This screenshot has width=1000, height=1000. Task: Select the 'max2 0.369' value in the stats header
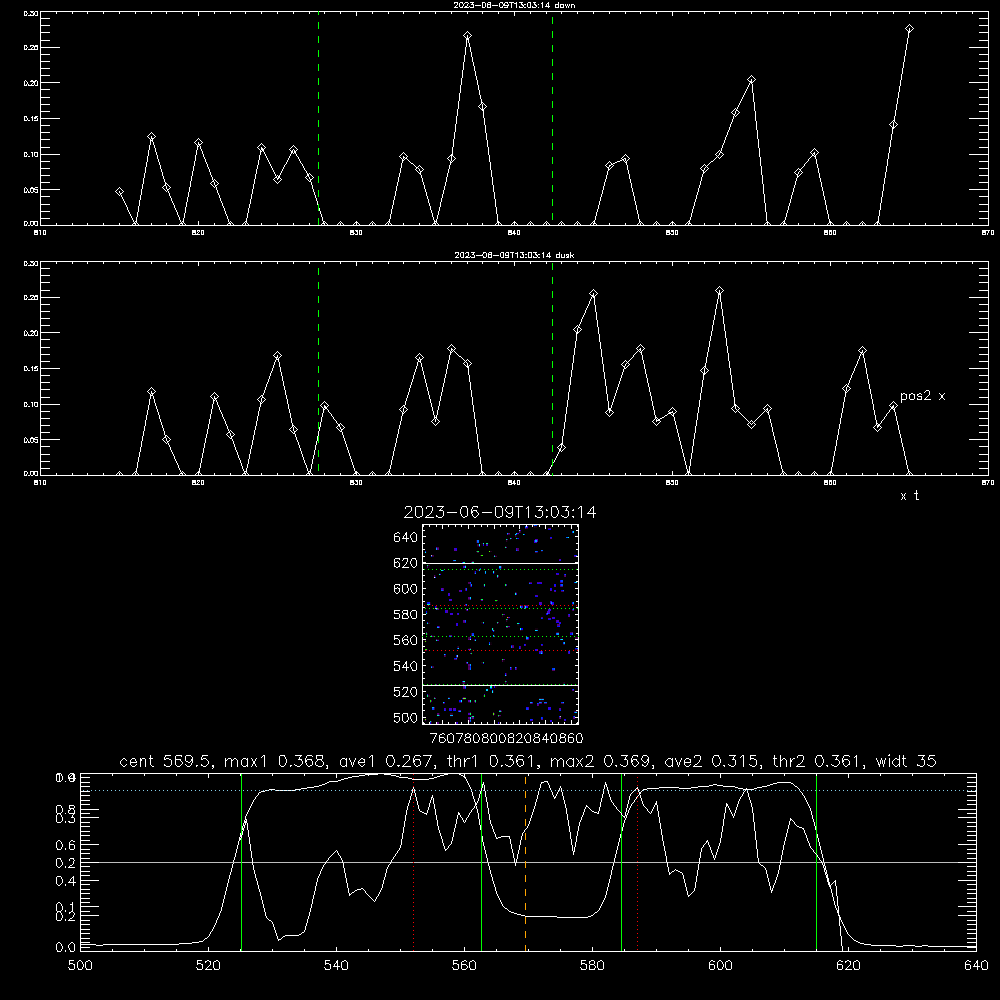click(x=603, y=761)
